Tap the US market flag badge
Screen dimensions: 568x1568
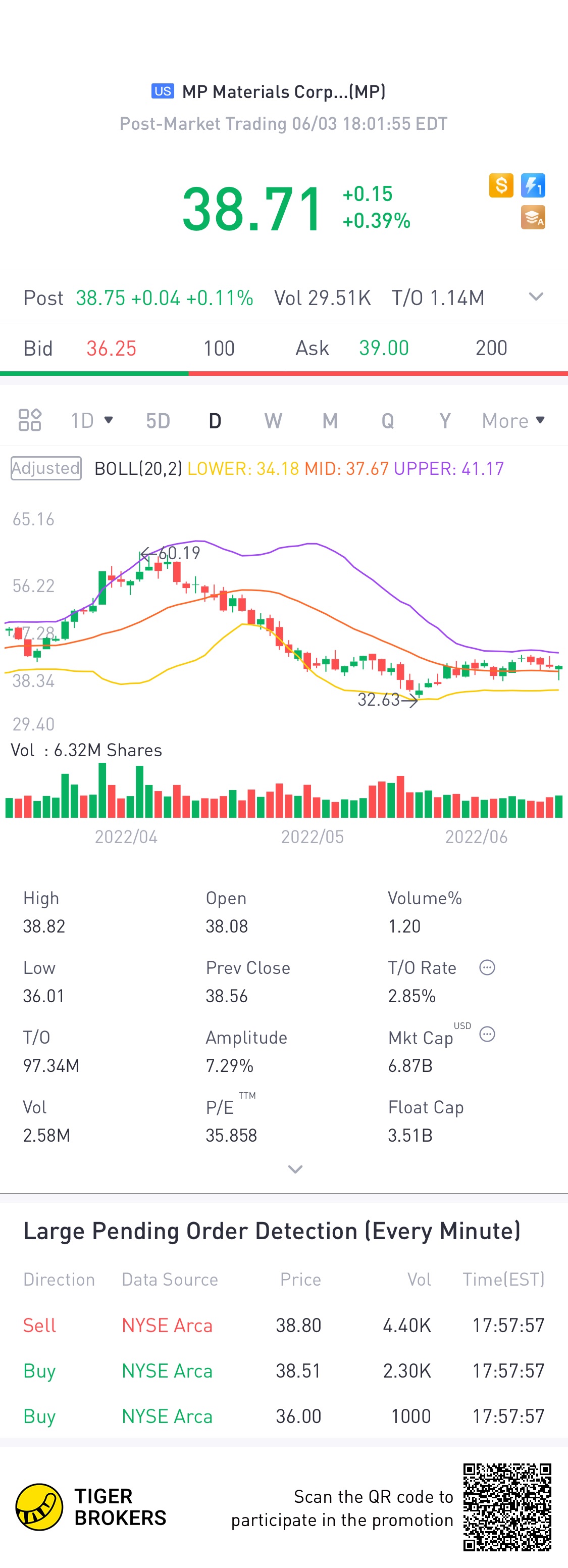coord(163,91)
